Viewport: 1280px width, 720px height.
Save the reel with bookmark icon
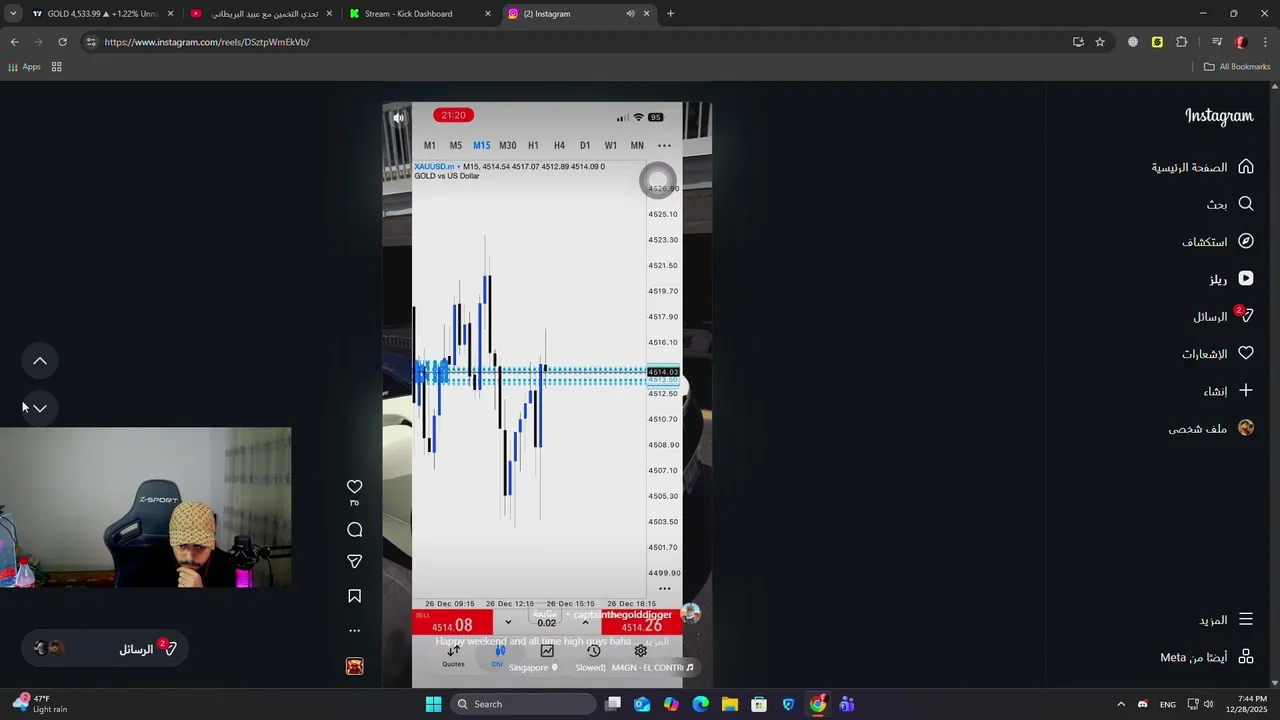354,596
